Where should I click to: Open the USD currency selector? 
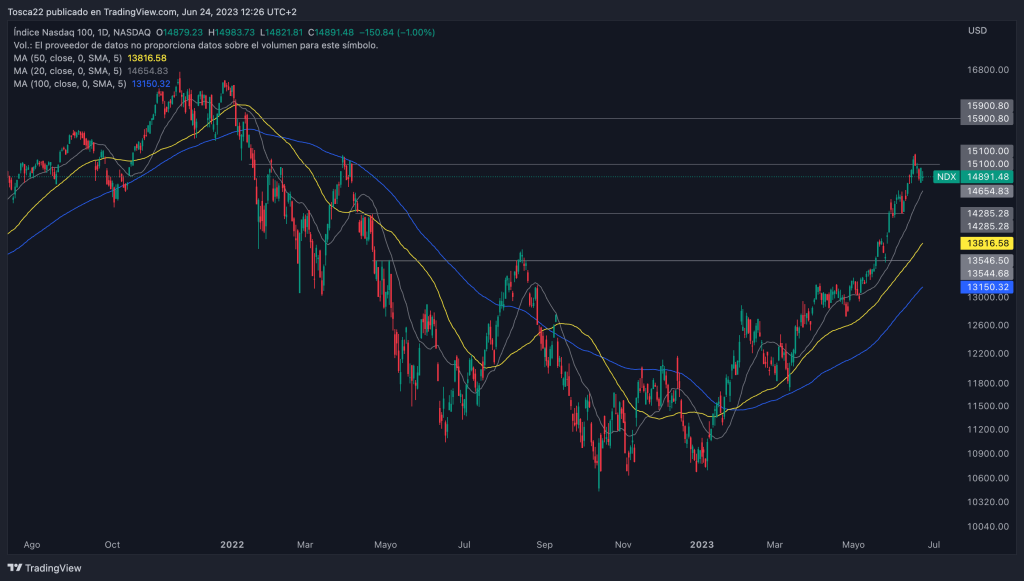977,31
